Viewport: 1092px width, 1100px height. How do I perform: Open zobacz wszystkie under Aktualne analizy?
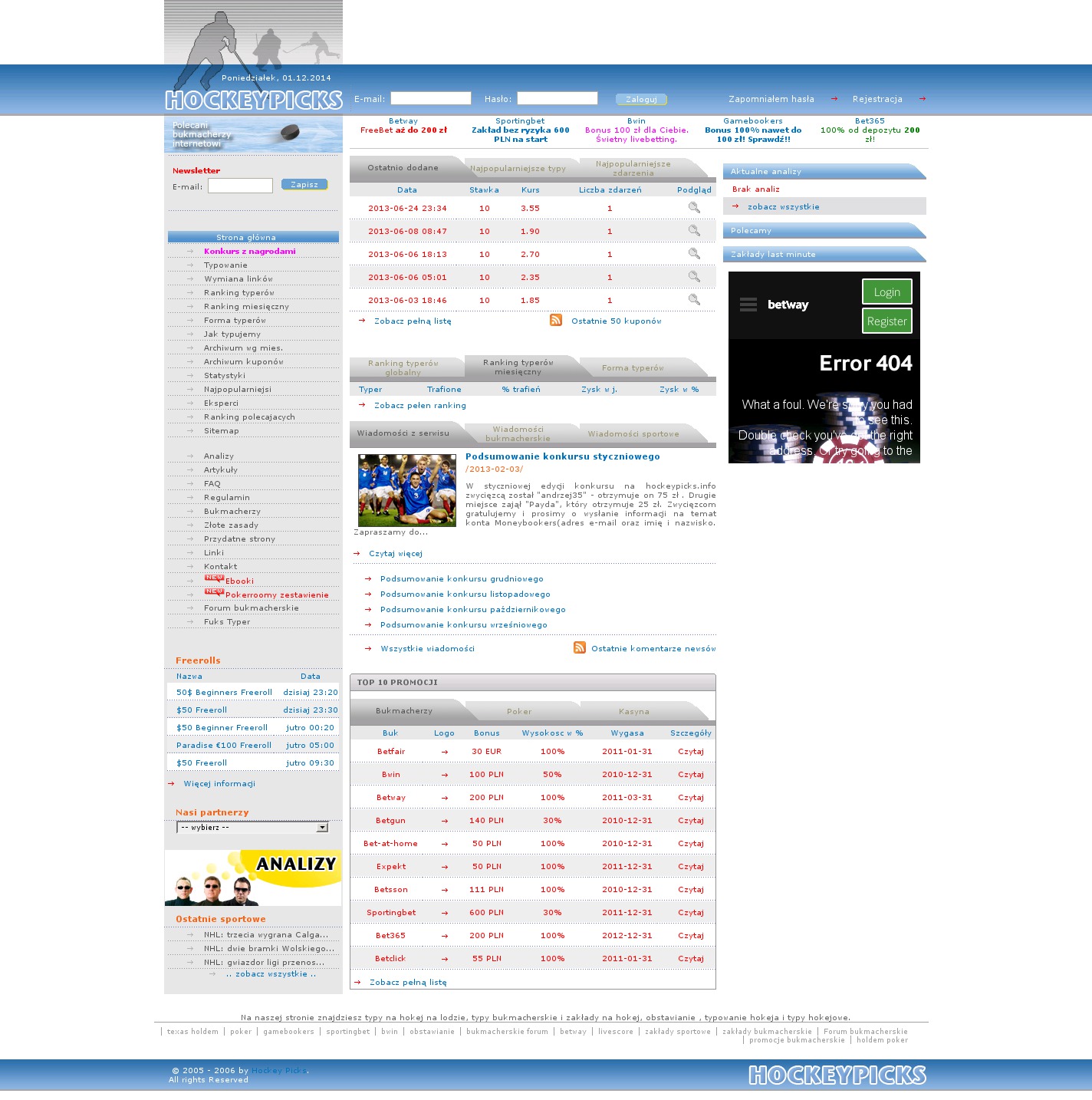[x=784, y=206]
